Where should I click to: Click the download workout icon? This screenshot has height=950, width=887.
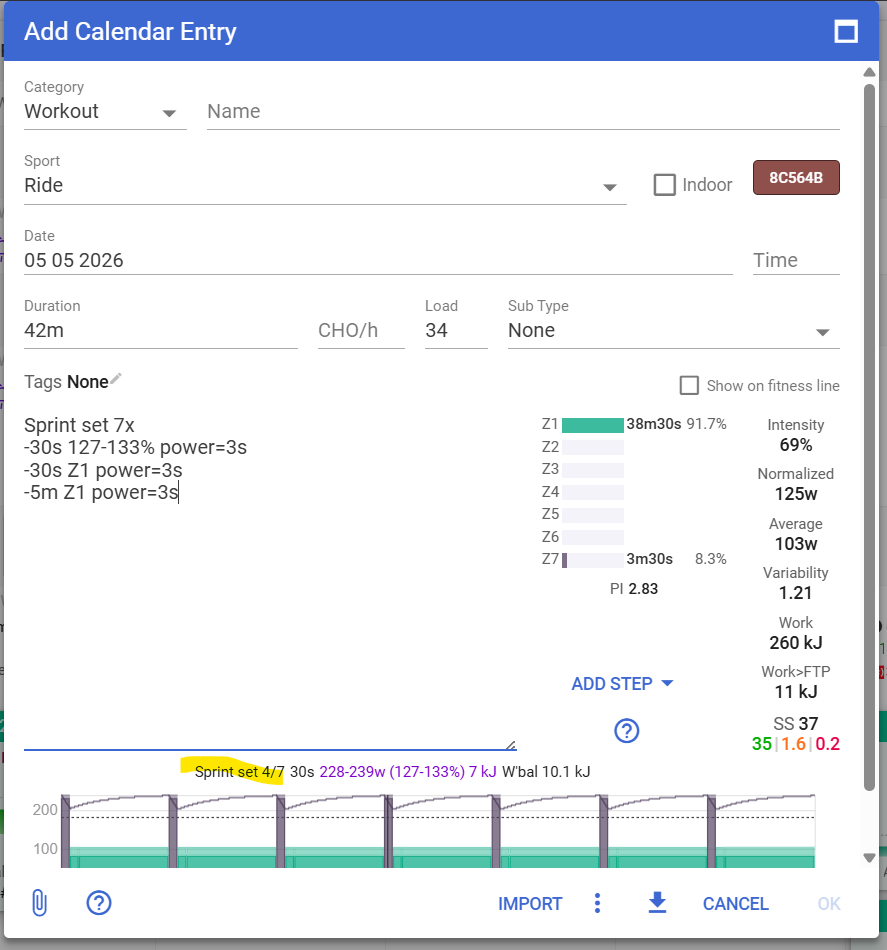(657, 903)
